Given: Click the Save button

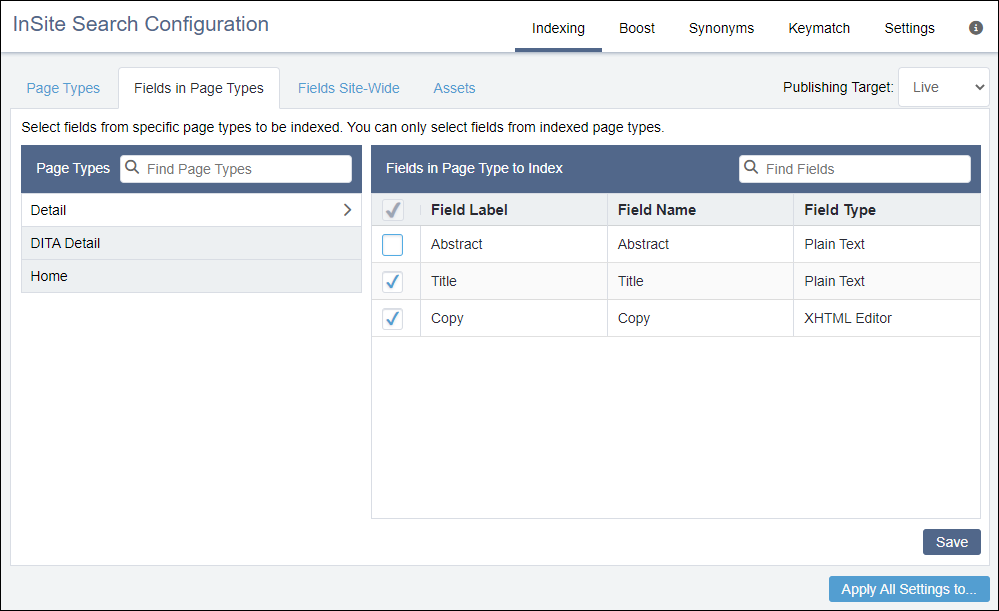Looking at the screenshot, I should (952, 542).
